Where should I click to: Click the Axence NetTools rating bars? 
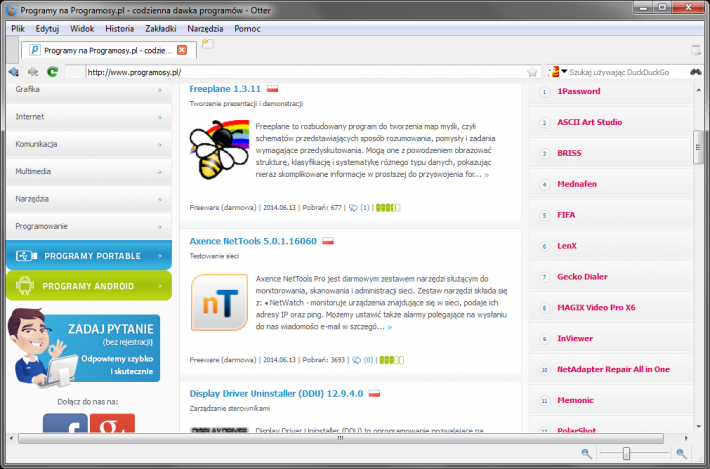tap(392, 360)
